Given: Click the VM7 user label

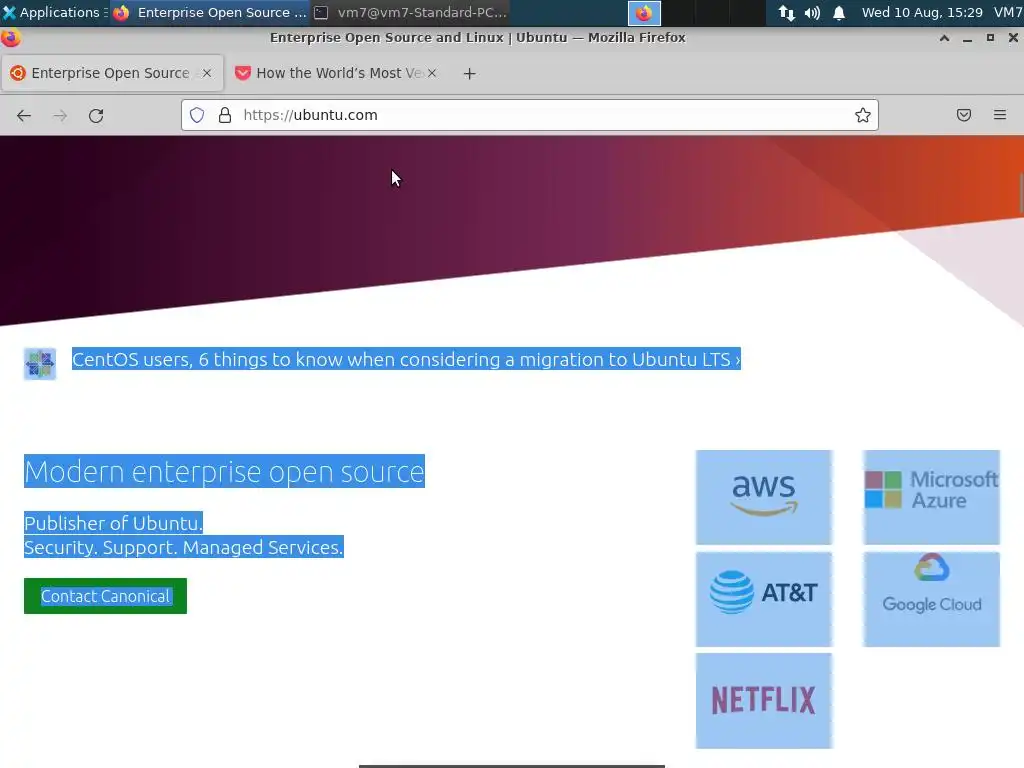Looking at the screenshot, I should point(1008,12).
